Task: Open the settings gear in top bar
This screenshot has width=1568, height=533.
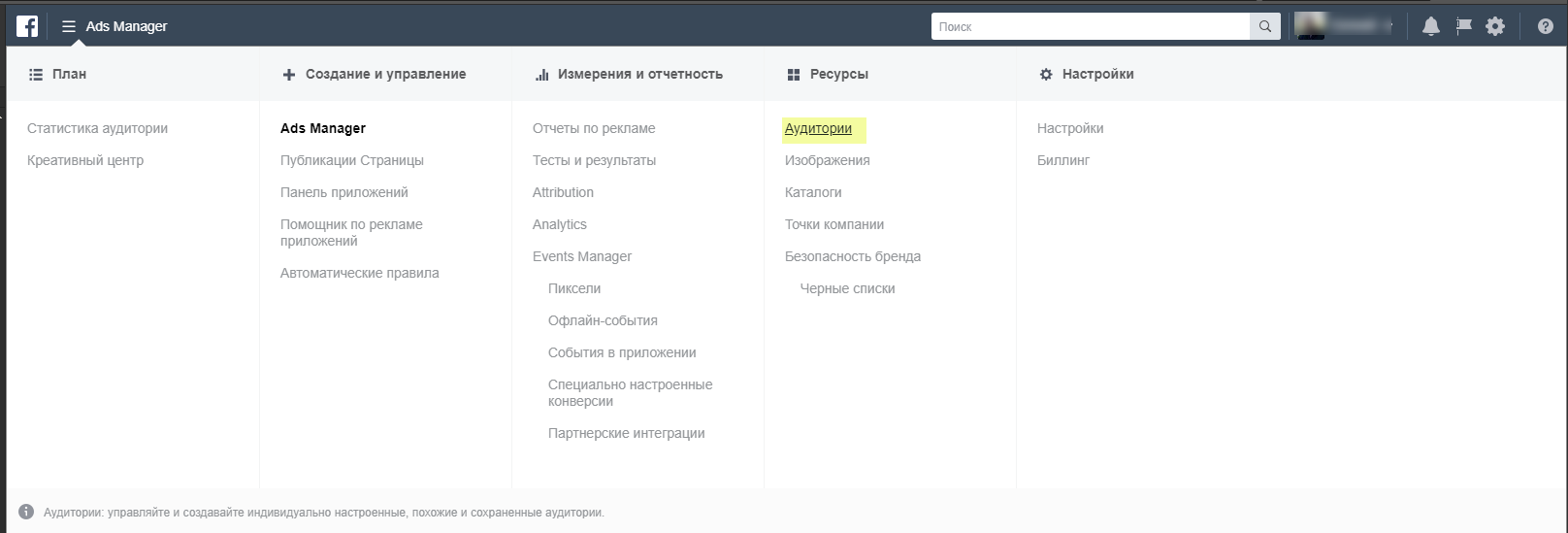Action: point(1495,26)
